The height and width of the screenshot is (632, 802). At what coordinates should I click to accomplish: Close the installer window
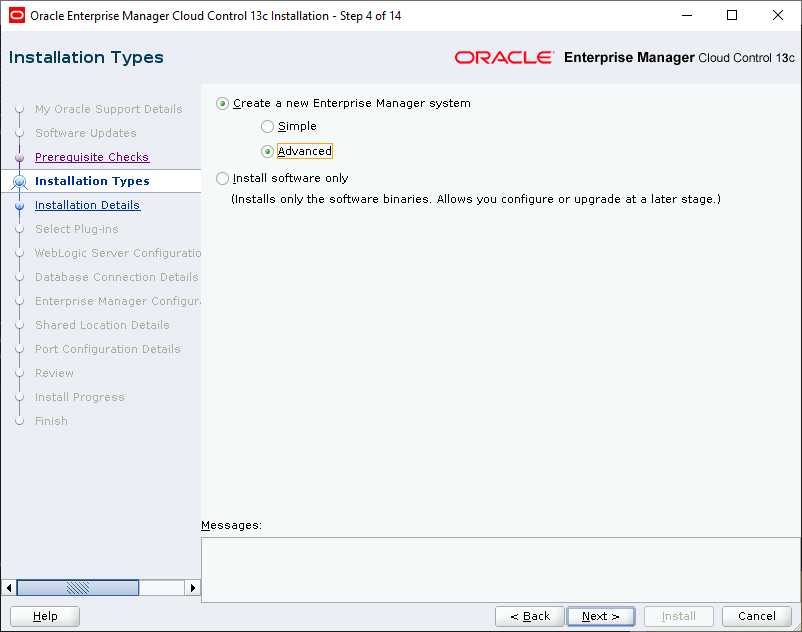coord(777,15)
